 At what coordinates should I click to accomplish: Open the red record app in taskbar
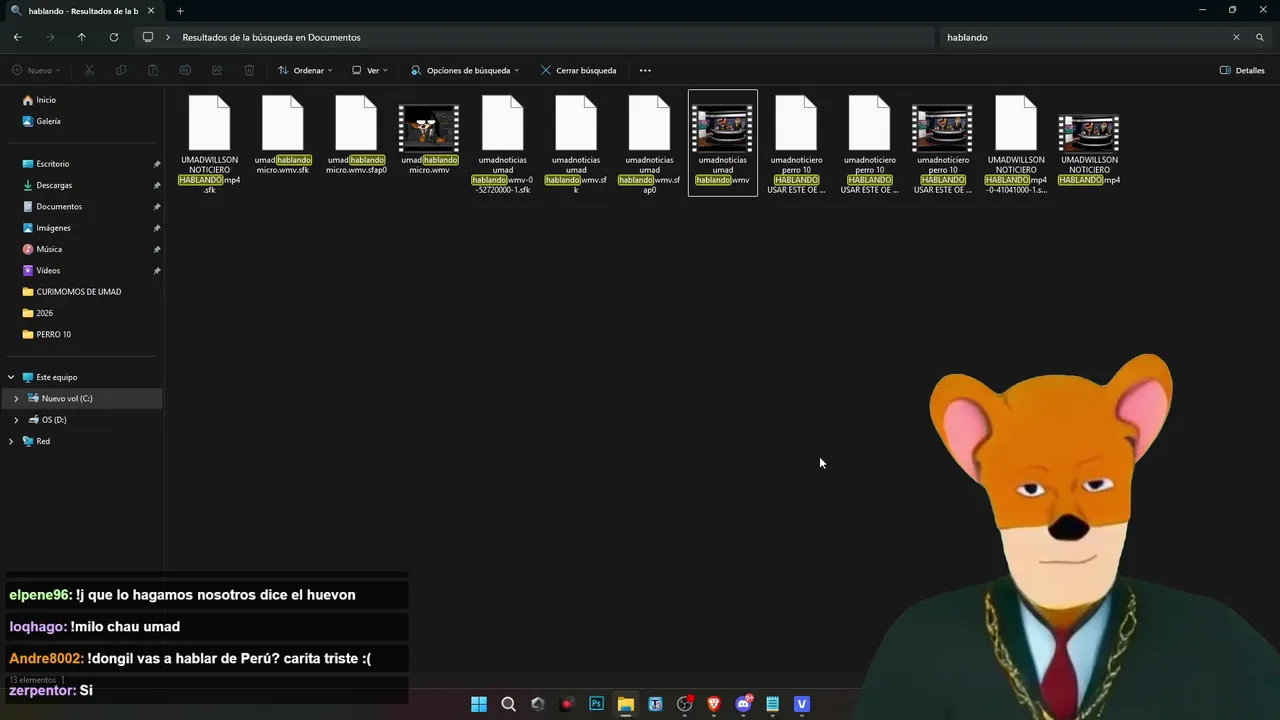tap(567, 704)
